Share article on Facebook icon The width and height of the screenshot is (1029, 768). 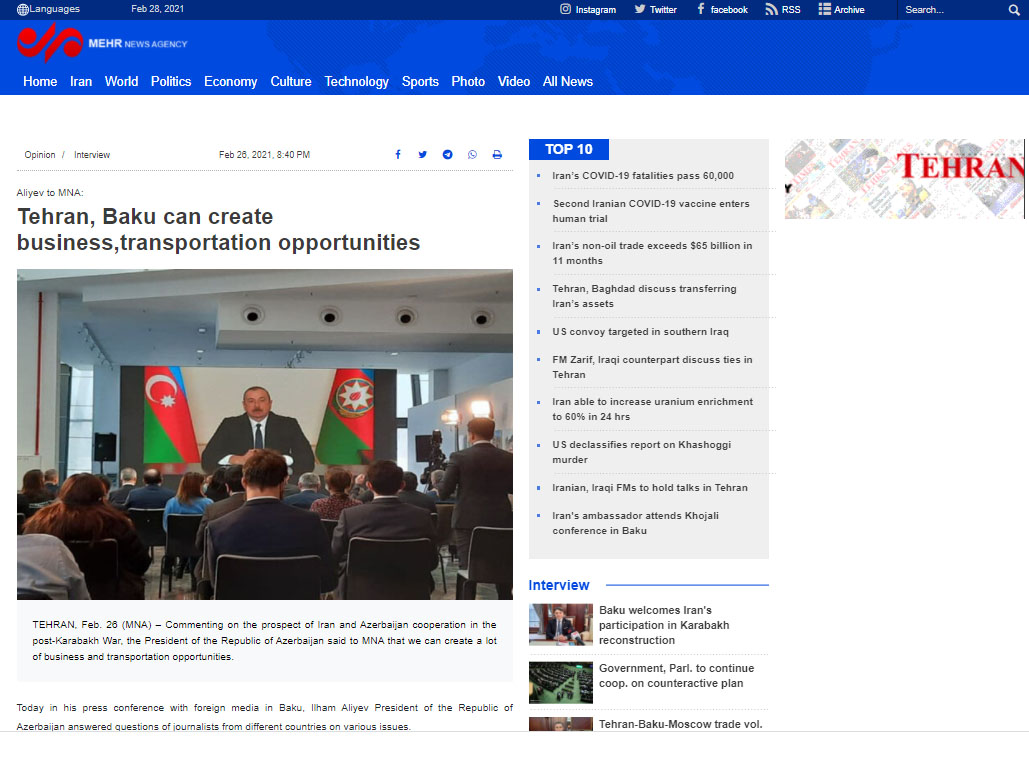[398, 155]
